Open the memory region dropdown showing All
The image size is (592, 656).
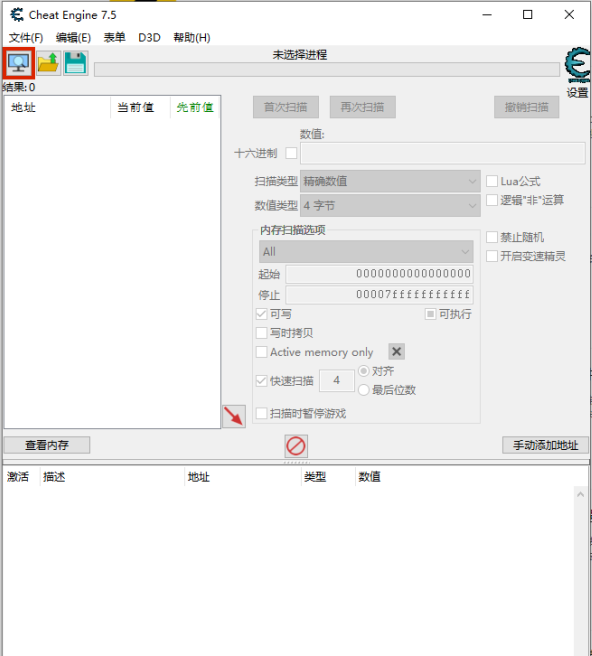366,251
